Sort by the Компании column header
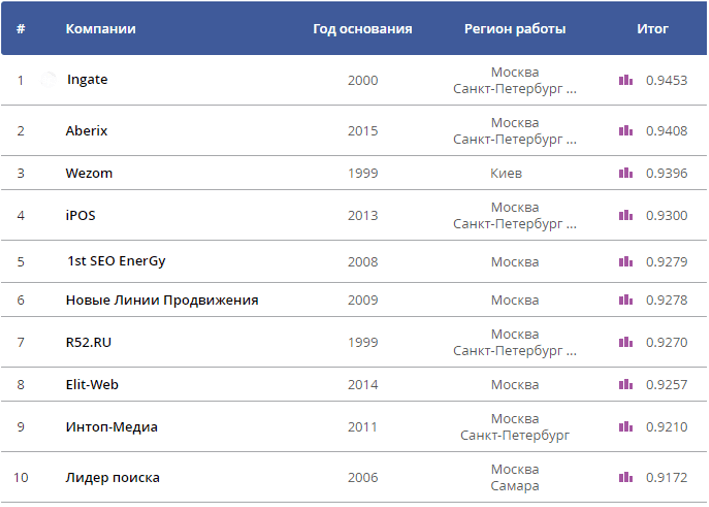The width and height of the screenshot is (709, 507). [101, 29]
